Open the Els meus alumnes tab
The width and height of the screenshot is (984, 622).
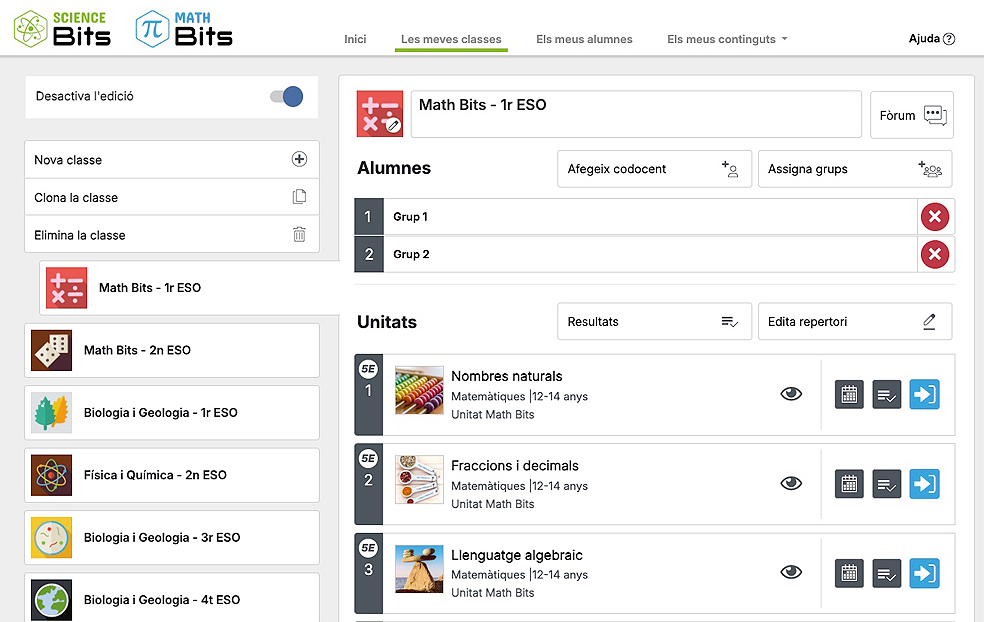click(x=584, y=39)
